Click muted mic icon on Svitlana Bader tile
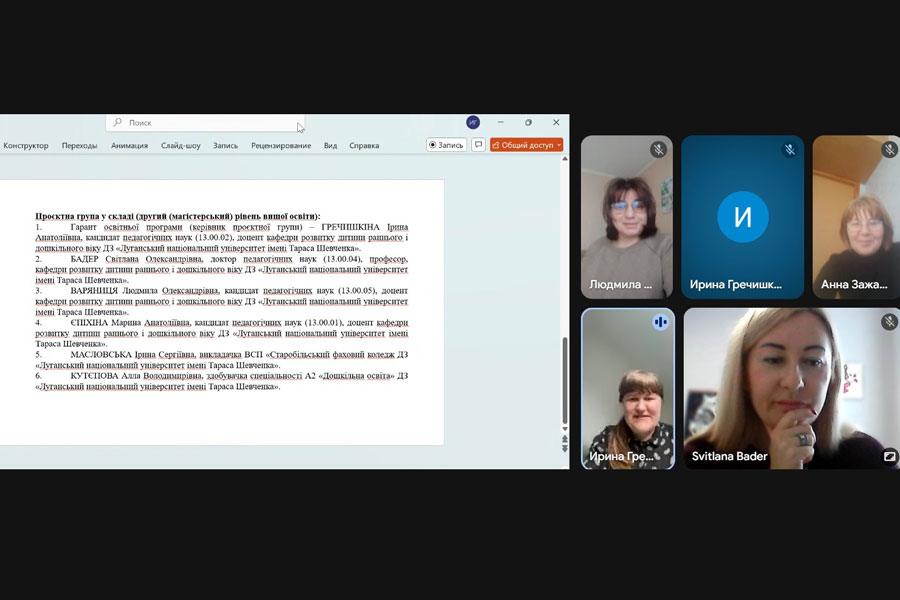 click(889, 322)
